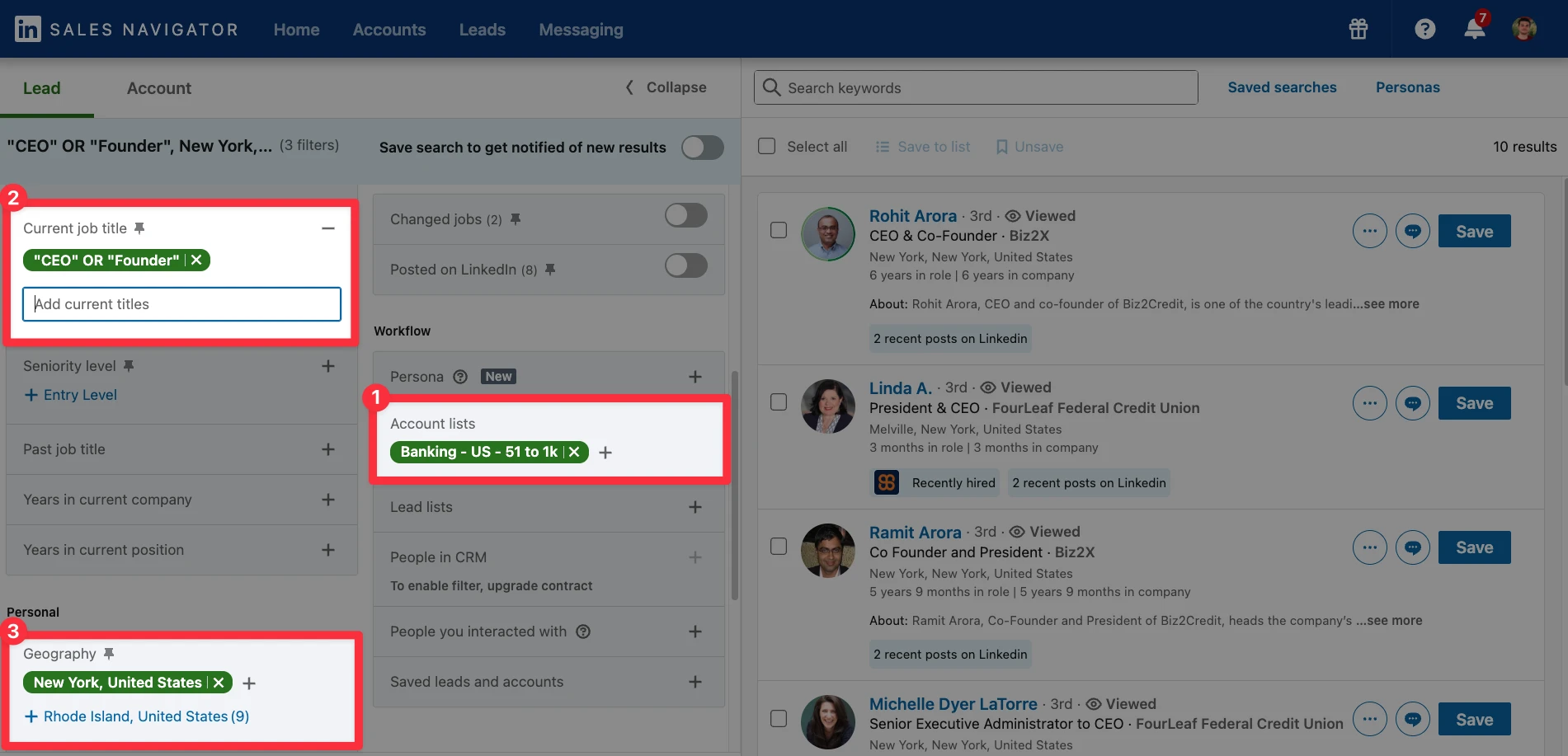Check the box for Rohit Arora
Image resolution: width=1568 pixels, height=756 pixels.
point(779,230)
